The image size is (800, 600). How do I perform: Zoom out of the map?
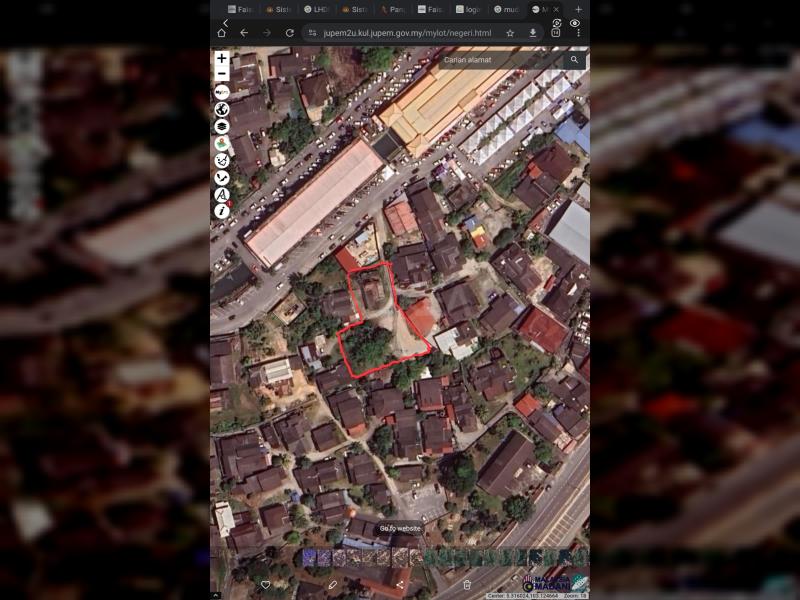(x=222, y=74)
